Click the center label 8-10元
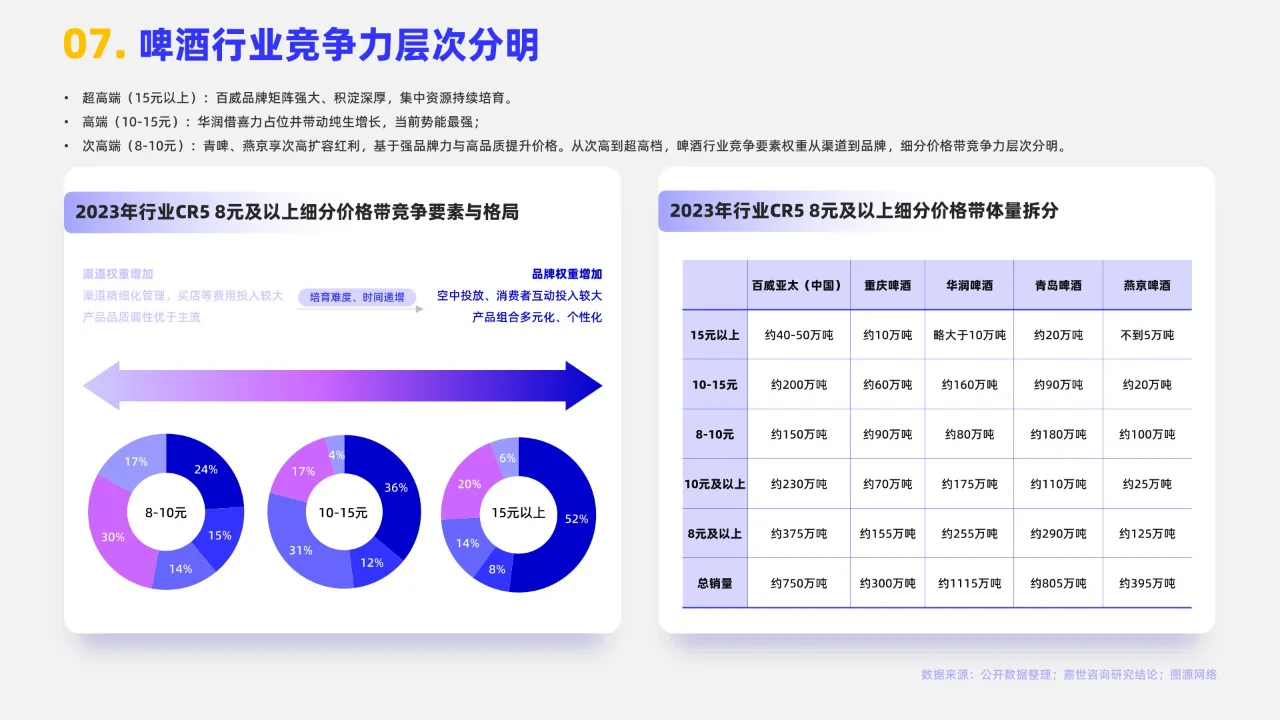Viewport: 1280px width, 720px height. coord(166,512)
